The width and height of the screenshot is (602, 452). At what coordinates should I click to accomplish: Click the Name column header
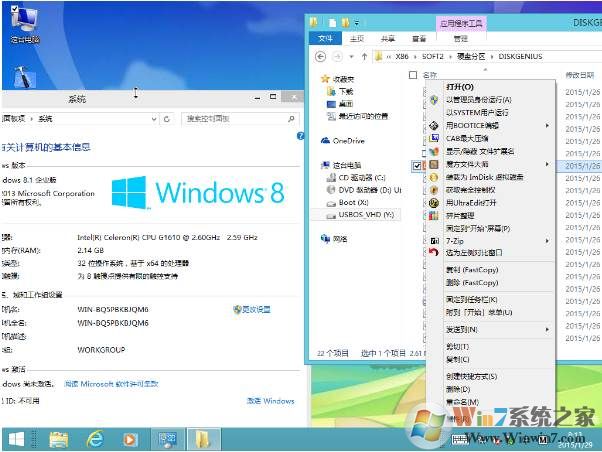tap(430, 75)
